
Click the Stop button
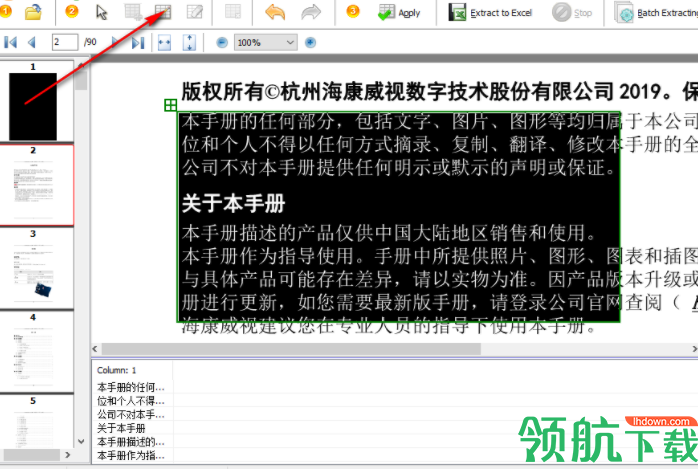pos(572,12)
